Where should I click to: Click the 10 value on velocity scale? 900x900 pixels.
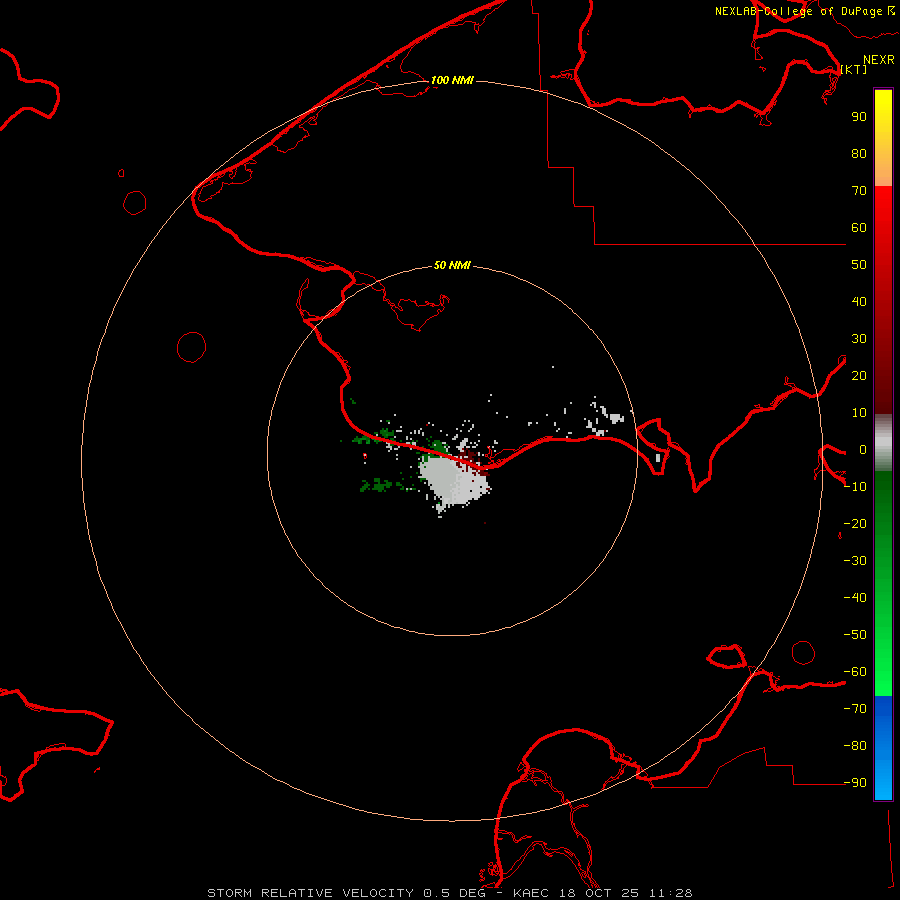[x=859, y=413]
